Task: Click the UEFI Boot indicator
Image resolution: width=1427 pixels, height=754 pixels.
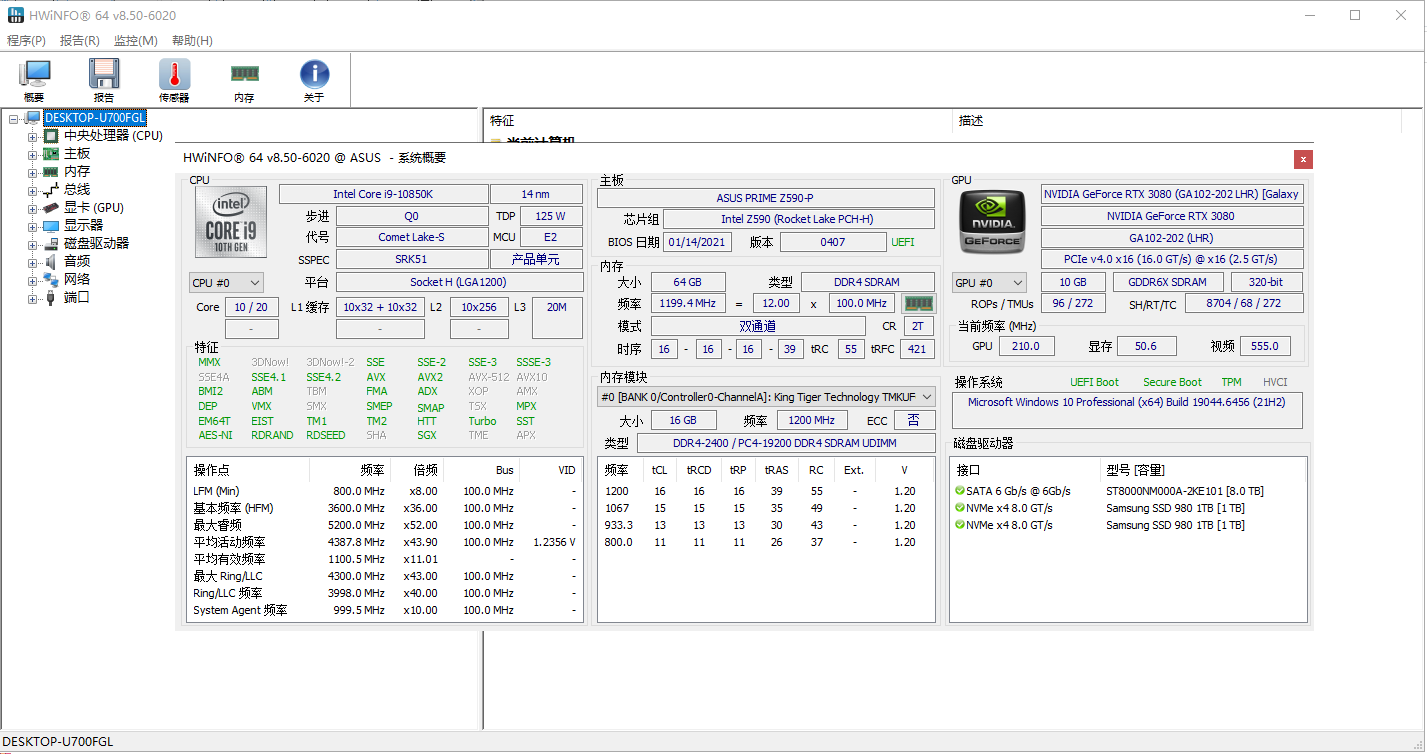Action: point(1095,382)
